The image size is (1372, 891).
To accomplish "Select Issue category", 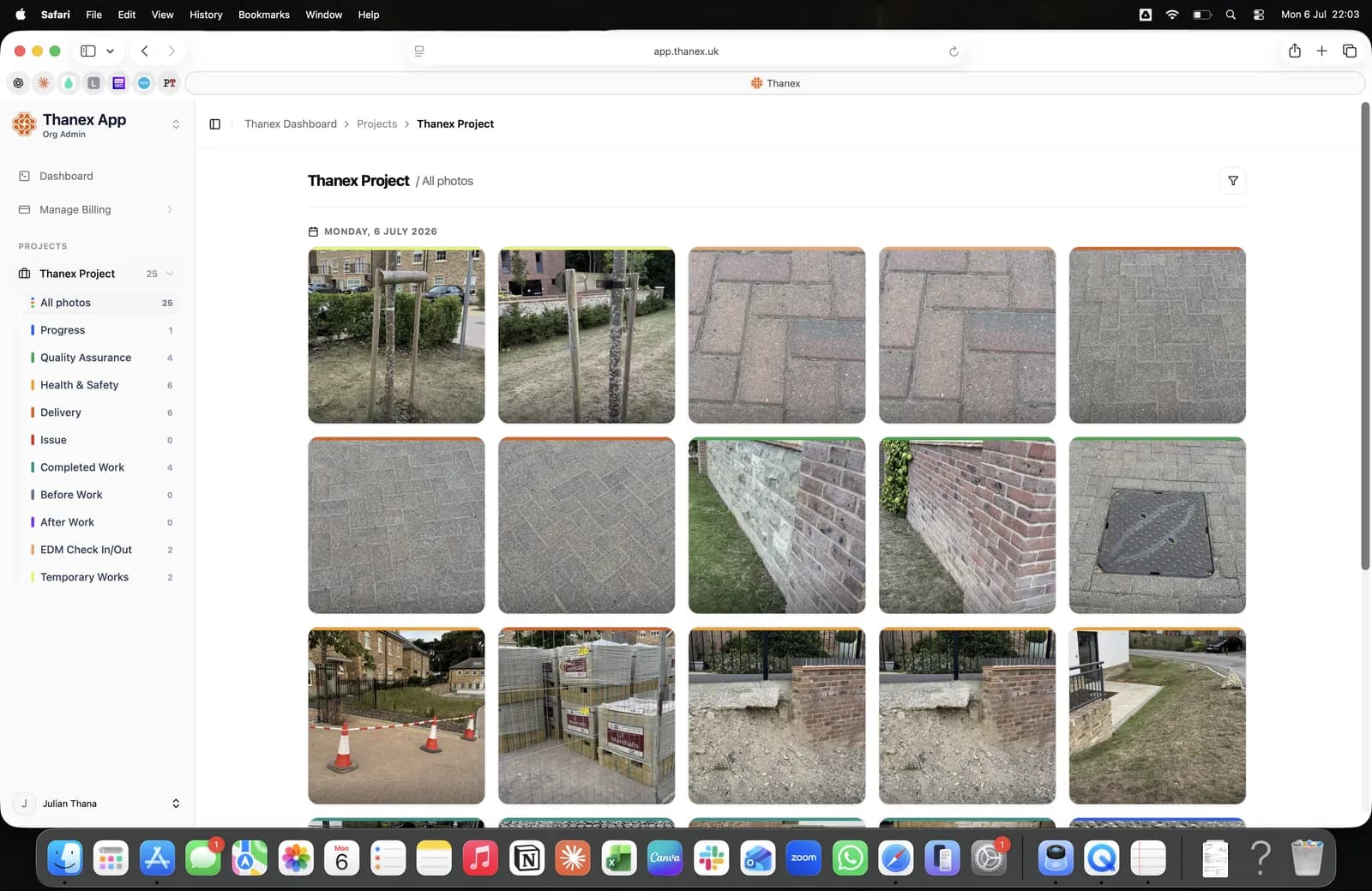I will [100, 440].
